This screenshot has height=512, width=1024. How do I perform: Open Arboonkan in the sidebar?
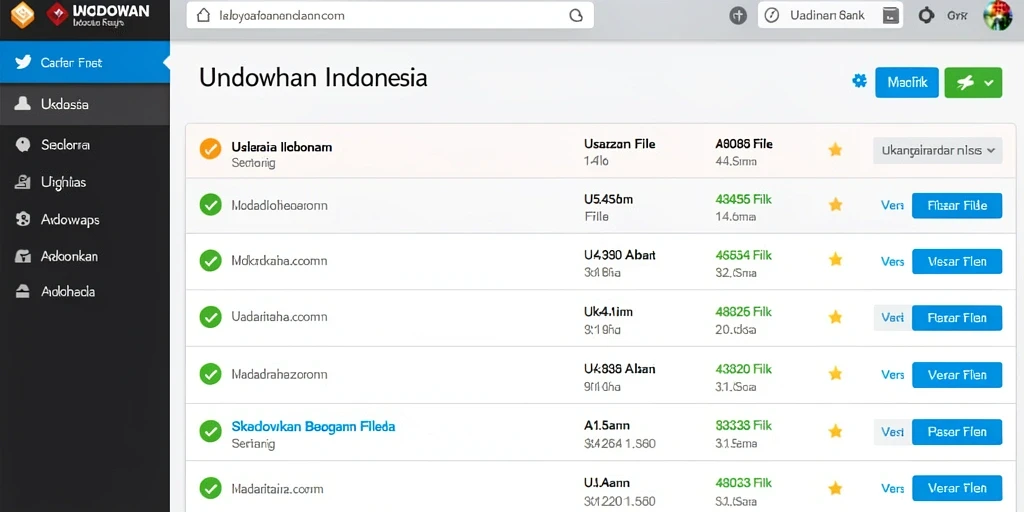point(85,256)
